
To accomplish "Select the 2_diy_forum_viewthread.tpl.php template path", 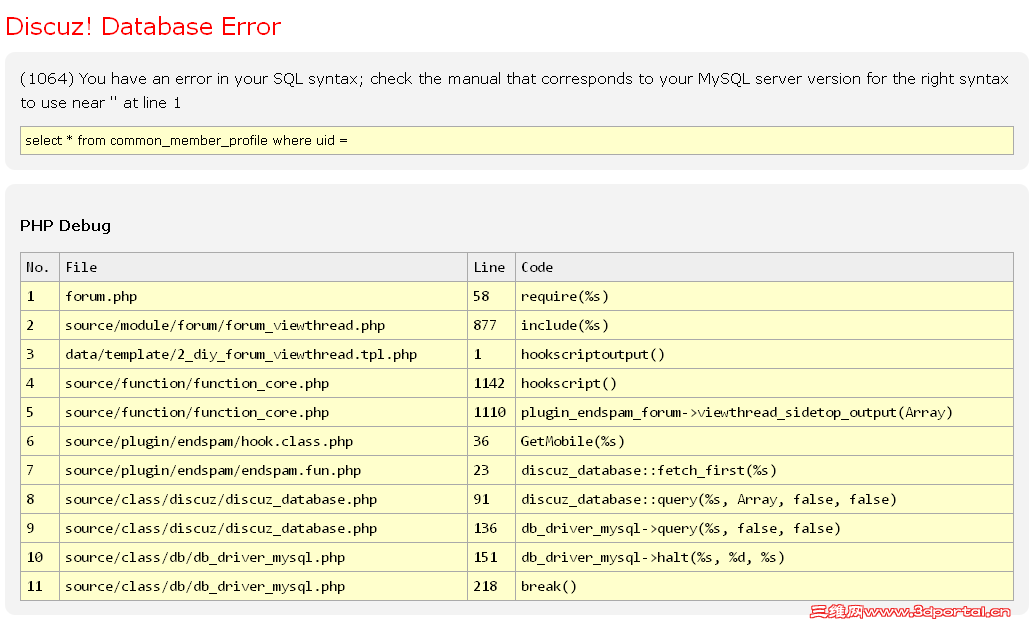I will [241, 354].
